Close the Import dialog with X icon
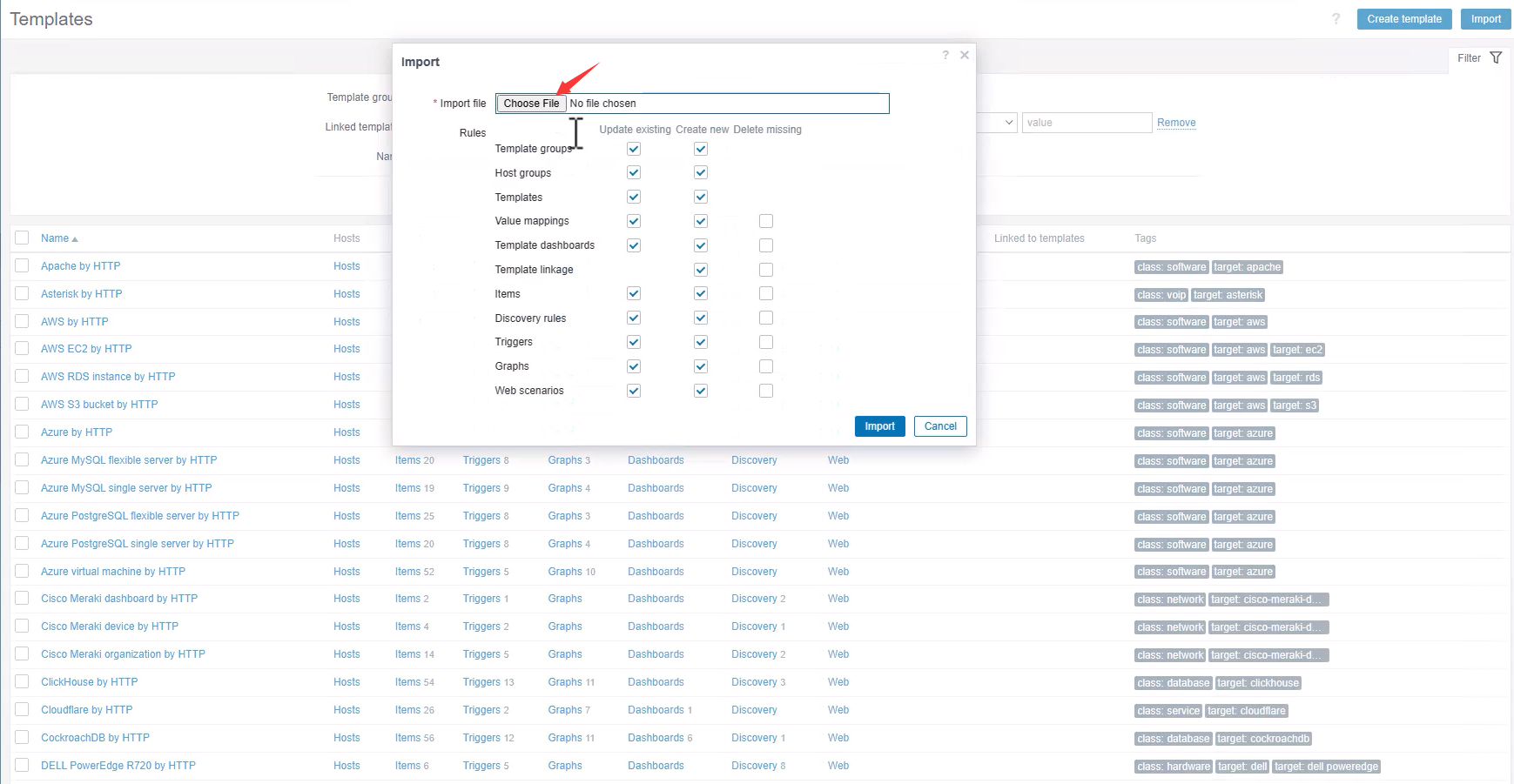 tap(965, 55)
